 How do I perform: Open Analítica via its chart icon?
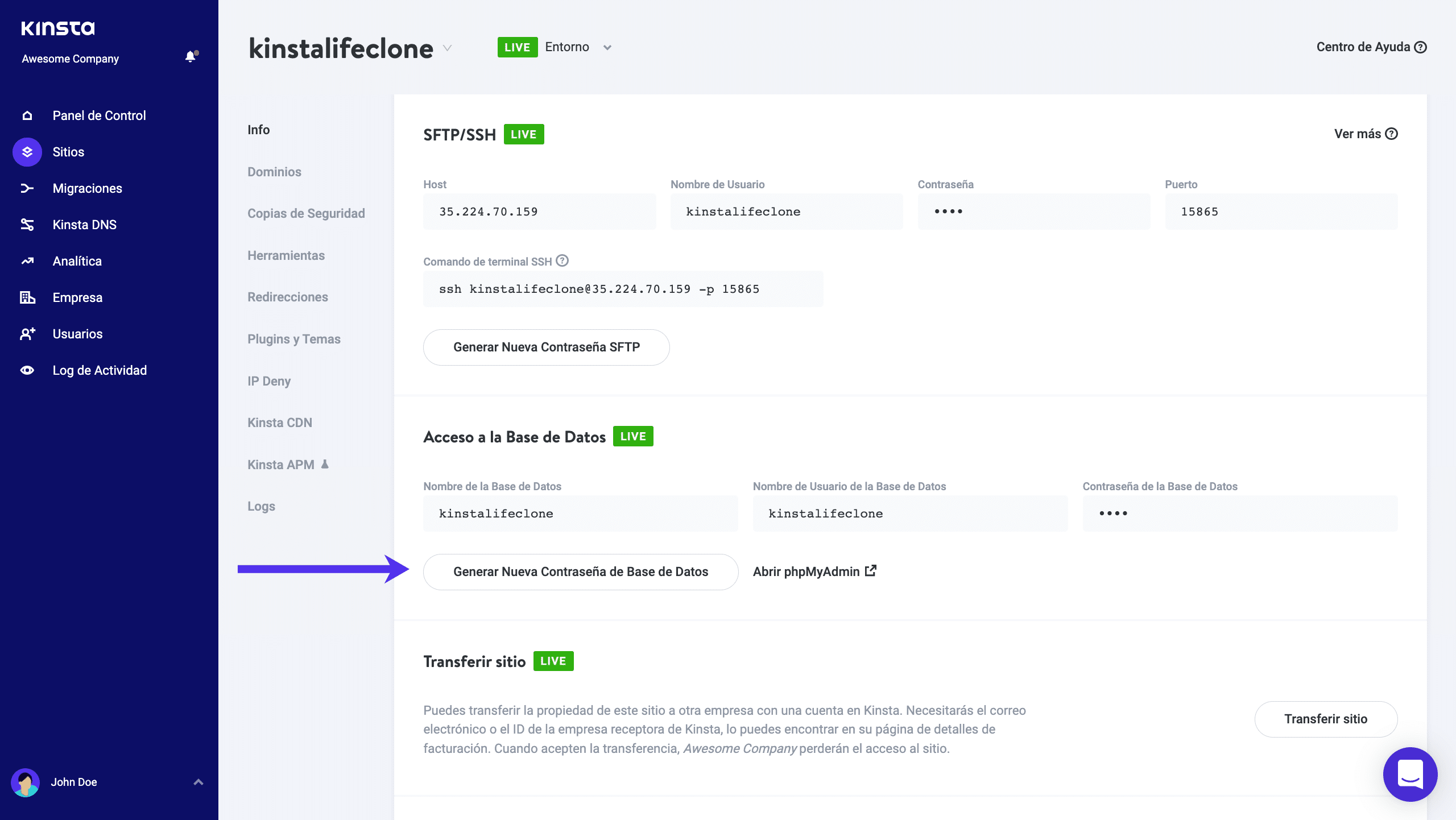pos(27,261)
